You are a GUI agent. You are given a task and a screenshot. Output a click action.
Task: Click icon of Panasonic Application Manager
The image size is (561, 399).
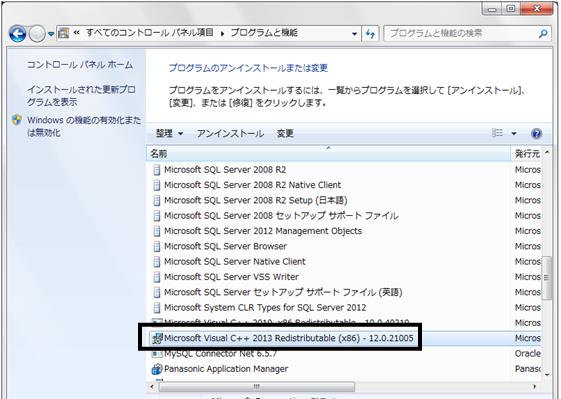(x=157, y=369)
